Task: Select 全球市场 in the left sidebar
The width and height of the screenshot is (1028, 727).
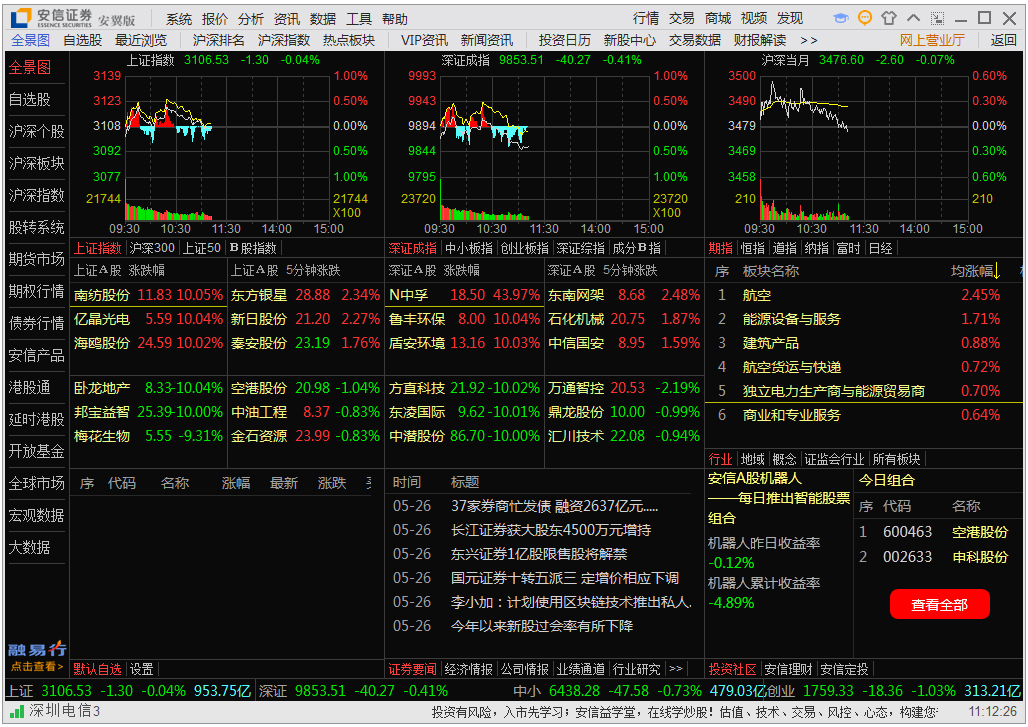Action: [37, 484]
